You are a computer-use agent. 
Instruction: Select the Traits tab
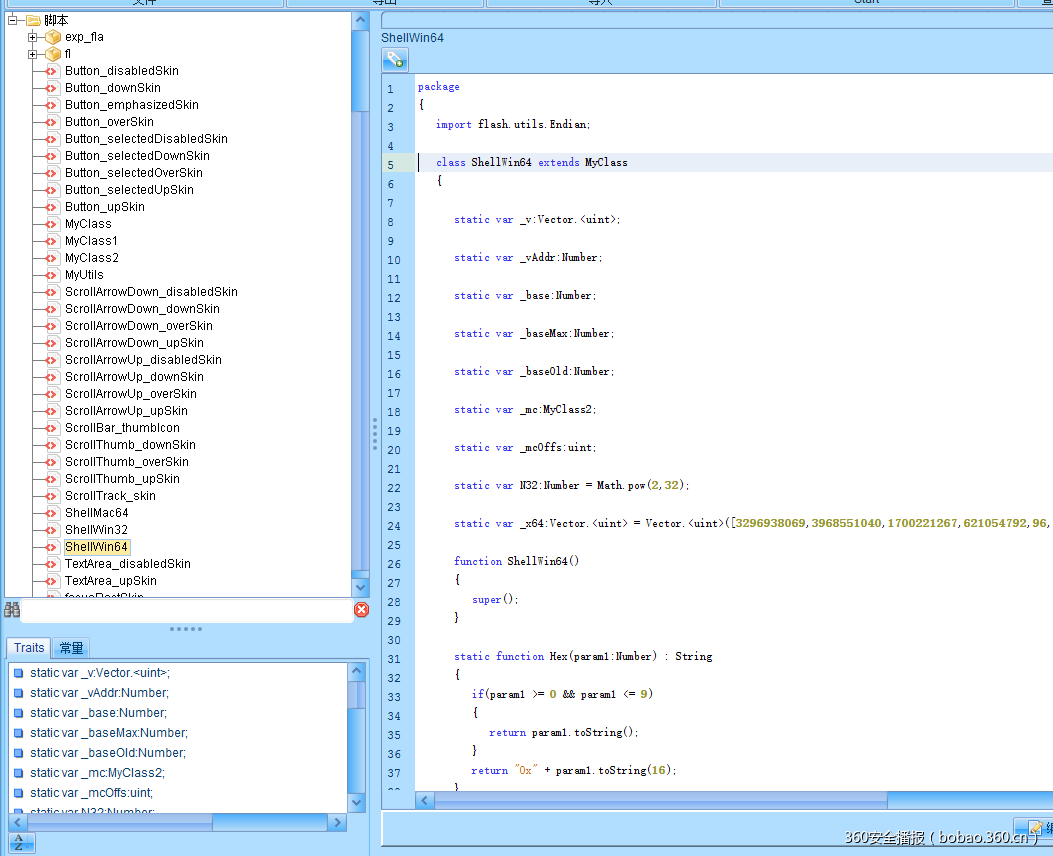pos(29,648)
